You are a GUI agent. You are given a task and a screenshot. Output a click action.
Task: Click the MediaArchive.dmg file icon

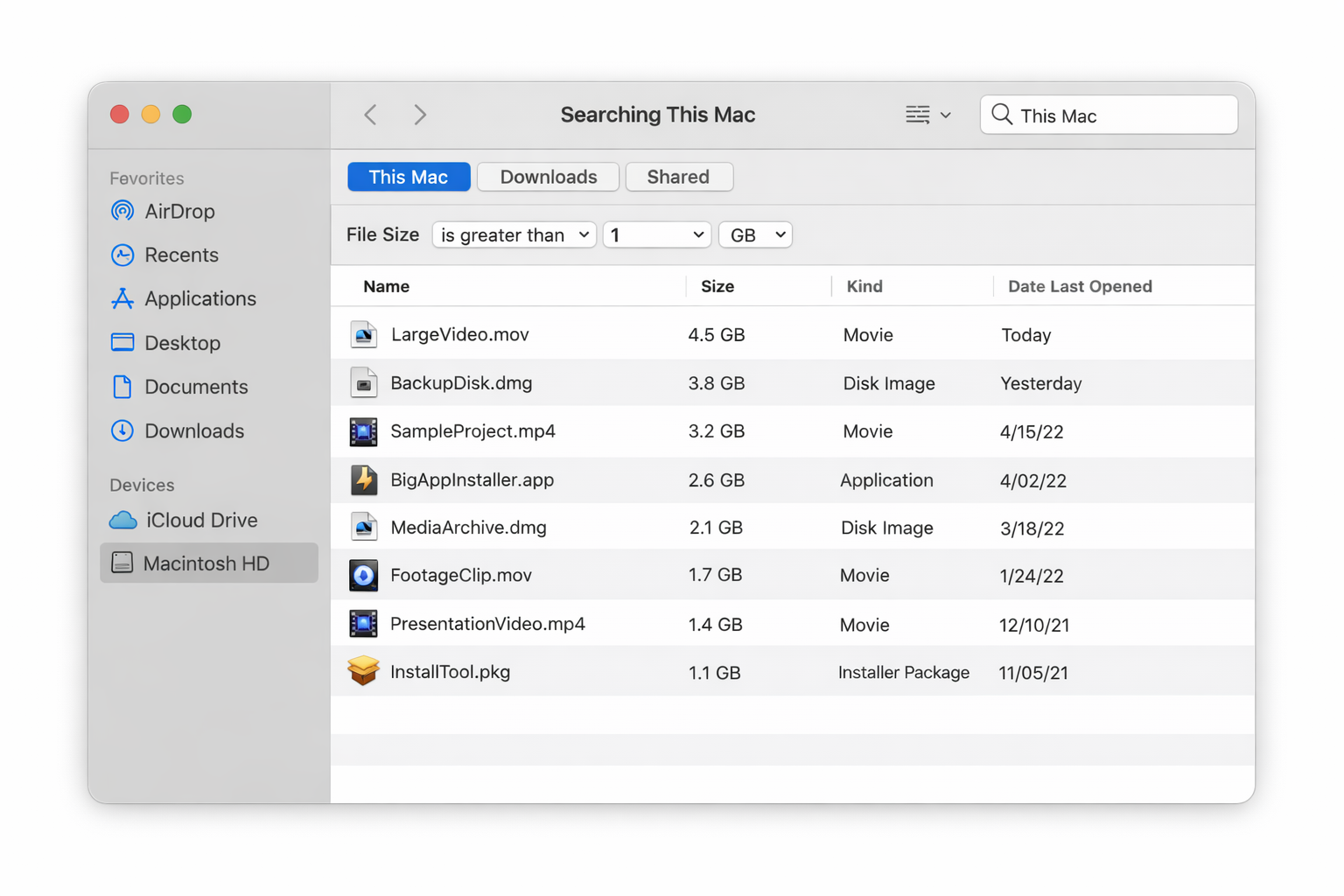click(363, 527)
